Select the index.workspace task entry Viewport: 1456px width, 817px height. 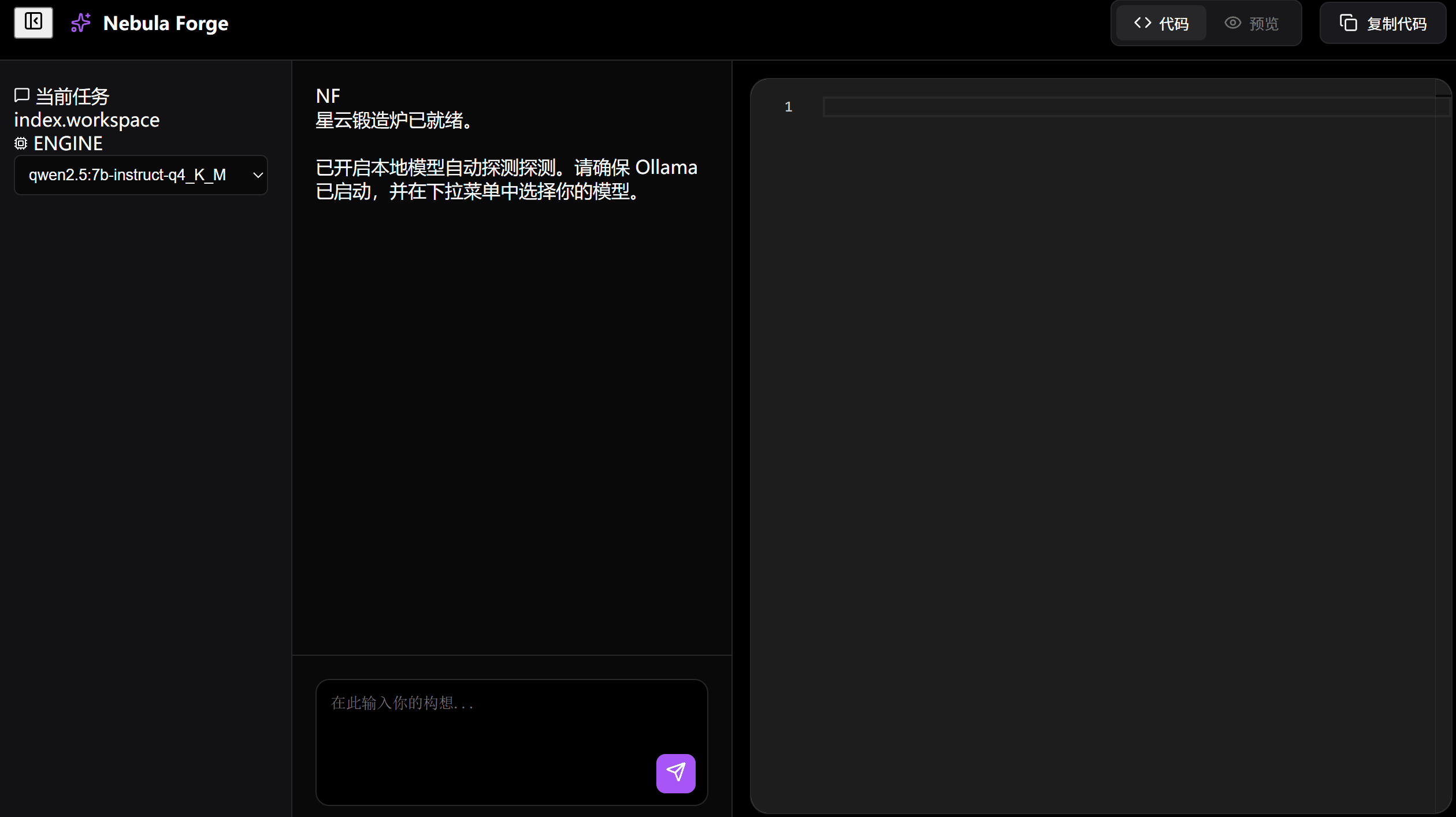(87, 120)
